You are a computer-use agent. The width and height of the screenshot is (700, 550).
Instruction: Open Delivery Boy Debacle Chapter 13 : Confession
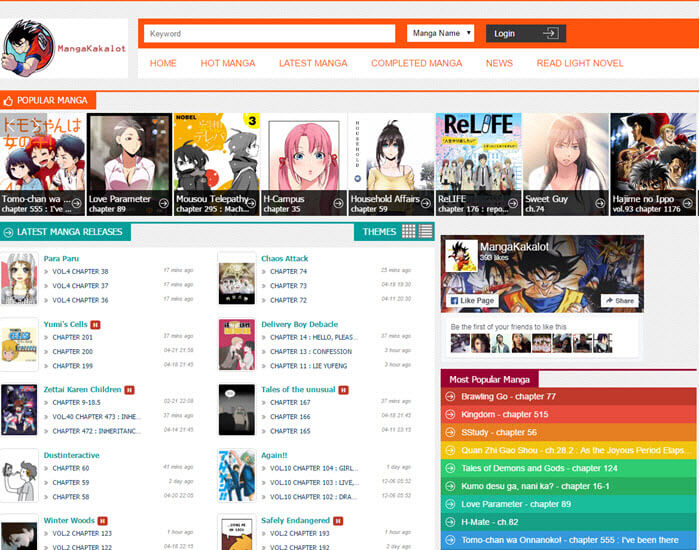(x=311, y=352)
